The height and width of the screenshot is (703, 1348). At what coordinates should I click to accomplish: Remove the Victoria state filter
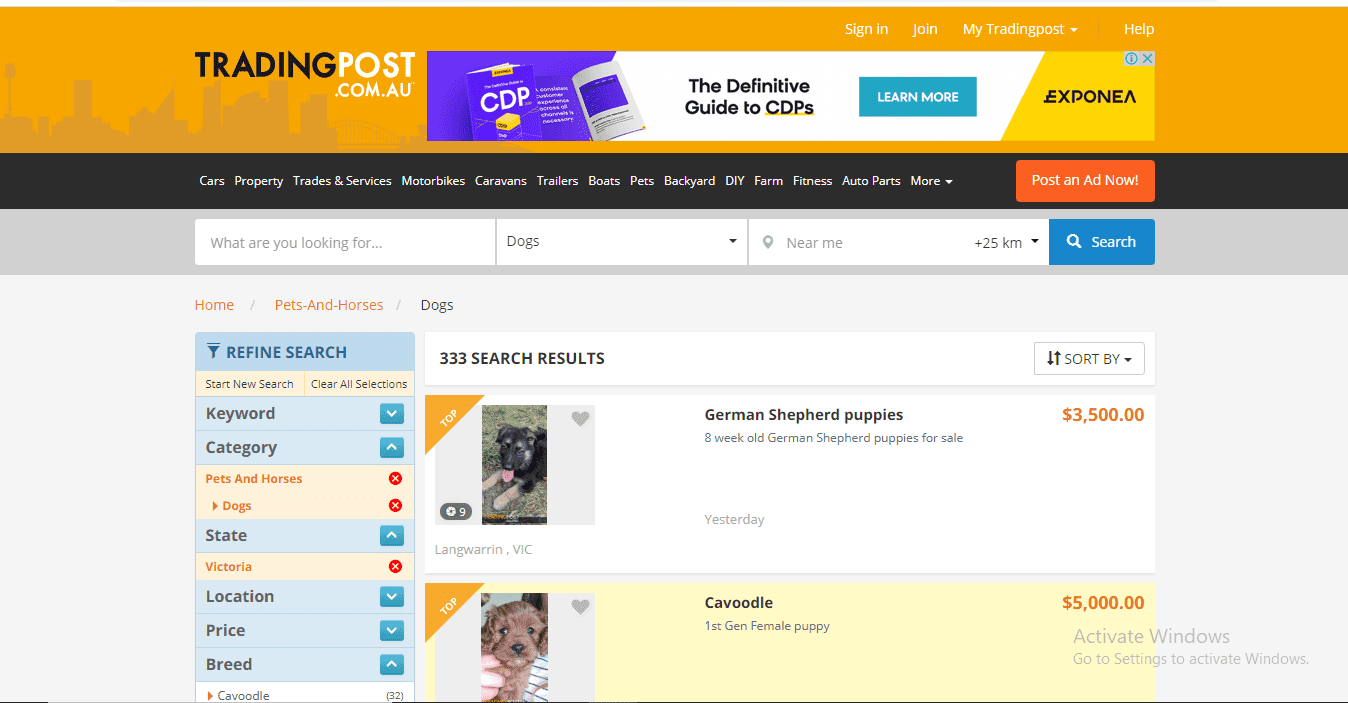pyautogui.click(x=395, y=567)
